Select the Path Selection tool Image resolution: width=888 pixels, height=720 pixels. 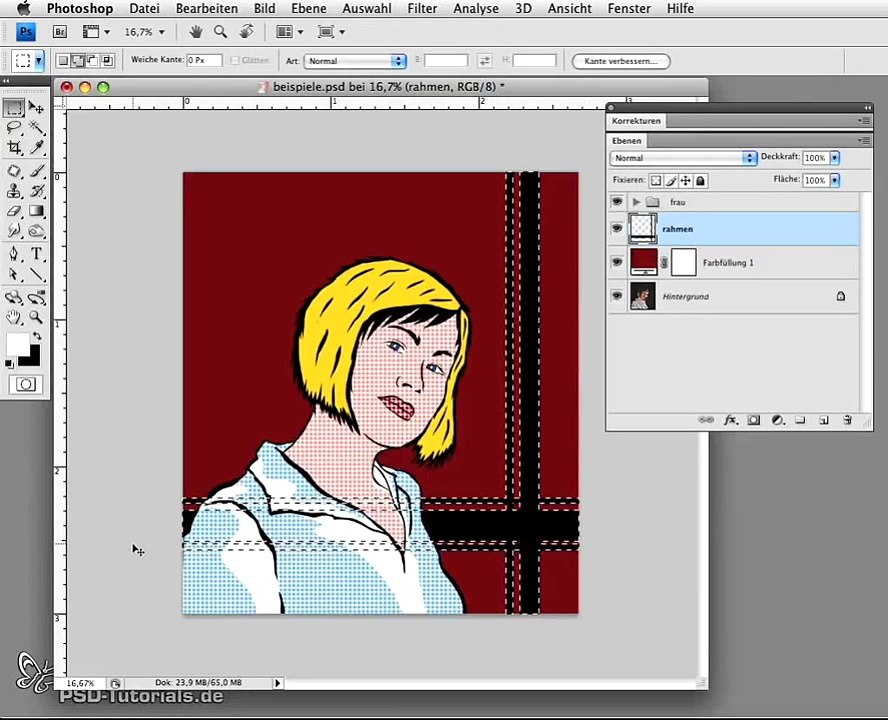(x=14, y=274)
